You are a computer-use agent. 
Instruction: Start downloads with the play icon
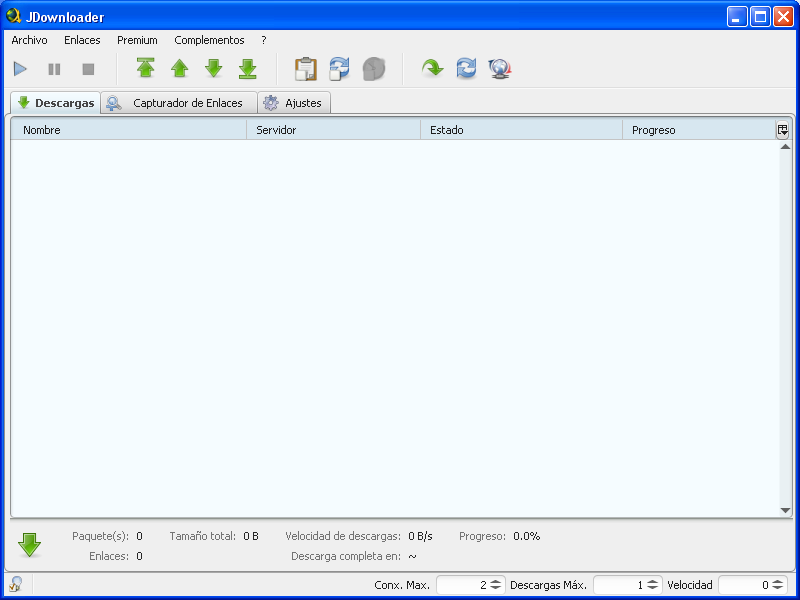click(x=20, y=69)
